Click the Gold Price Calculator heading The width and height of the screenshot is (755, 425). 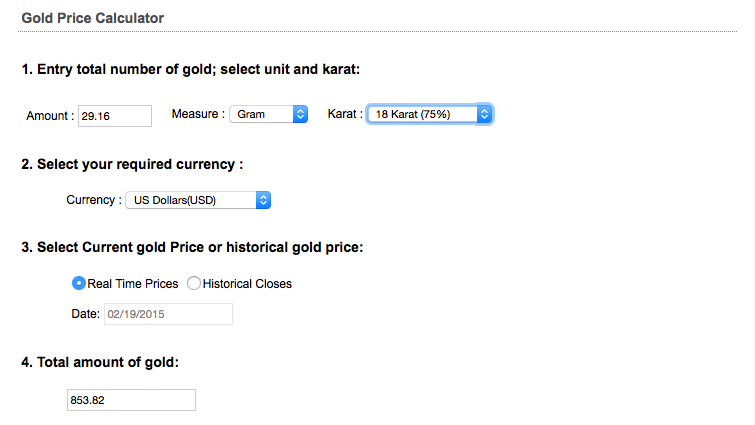pyautogui.click(x=93, y=18)
